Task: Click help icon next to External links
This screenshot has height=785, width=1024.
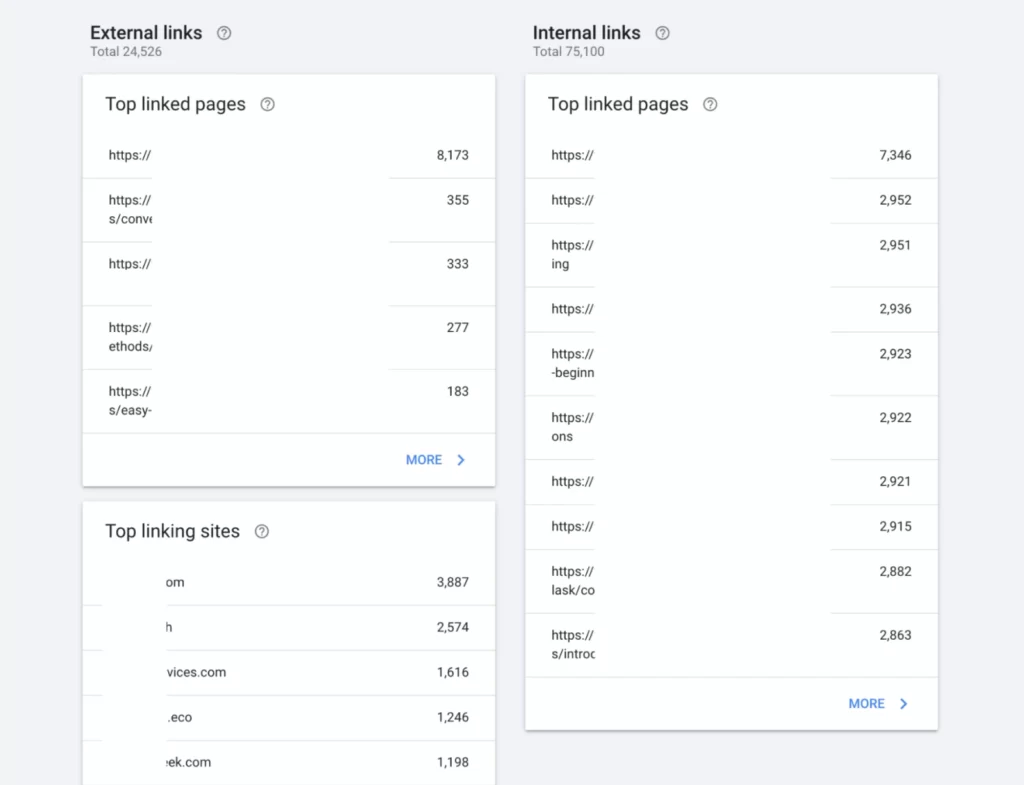Action: 224,33
